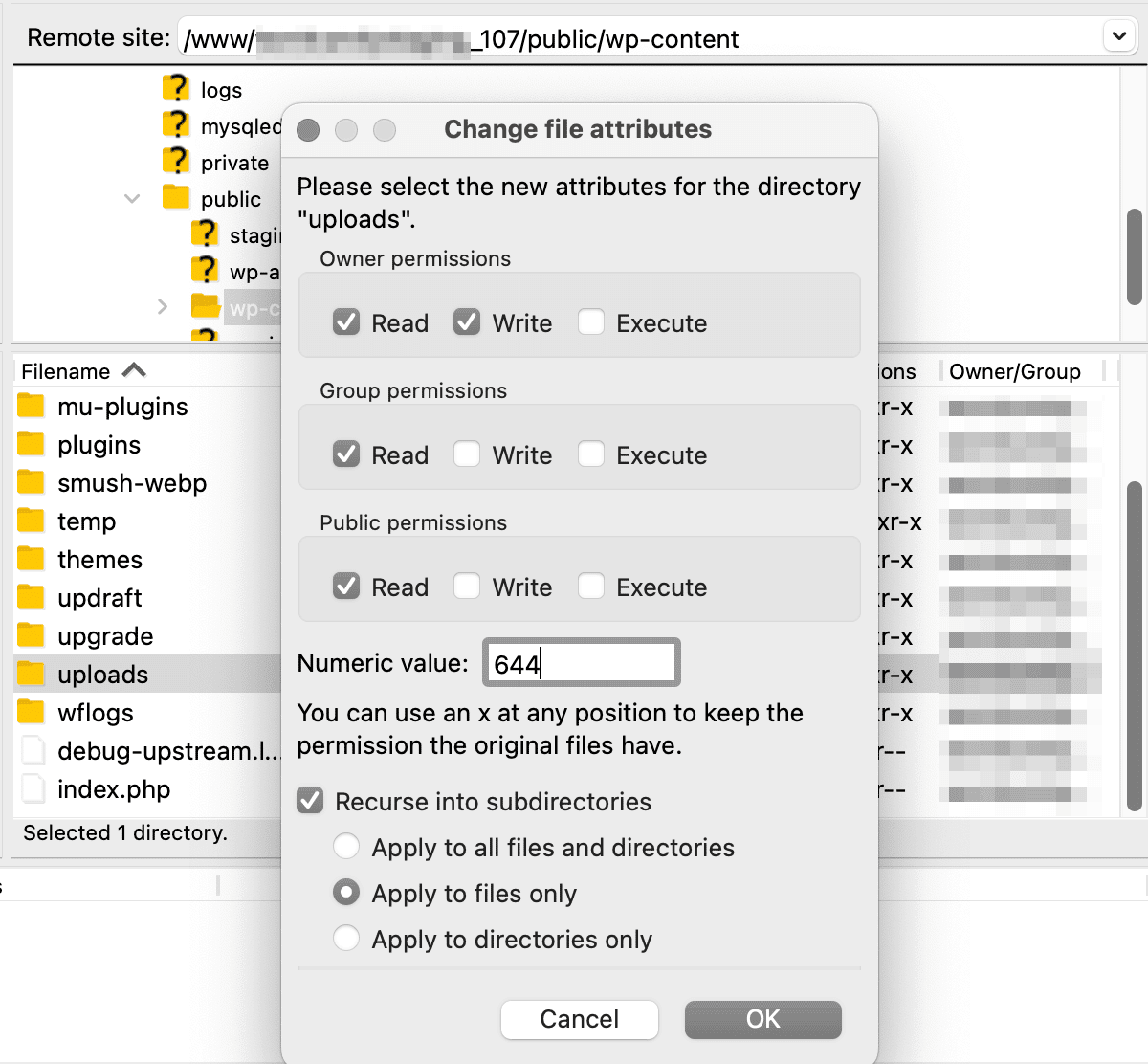Screen dimensions: 1148x1064
Task: Select Apply to directories only option
Action: (346, 939)
